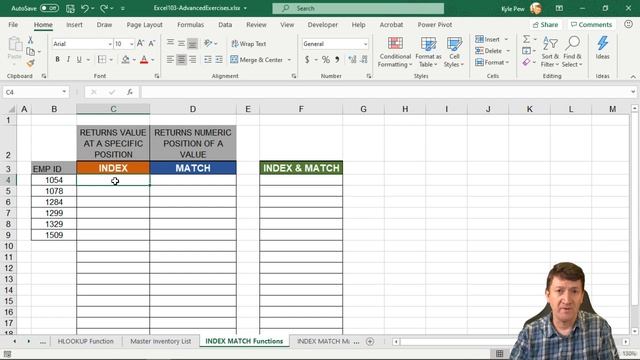This screenshot has height=360, width=640.
Task: Toggle Bottom Align
Action: (192, 43)
